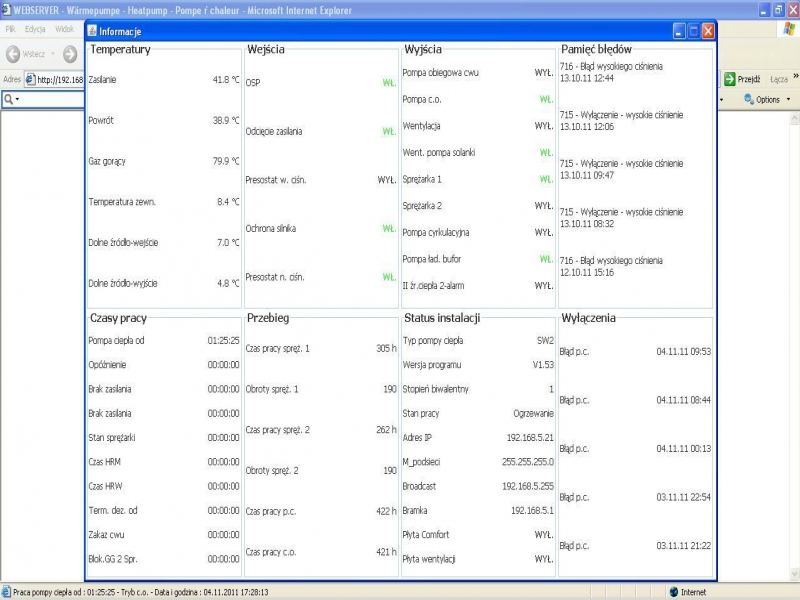Viewport: 800px width, 600px height.
Task: Click the address URL field
Action: (60, 79)
